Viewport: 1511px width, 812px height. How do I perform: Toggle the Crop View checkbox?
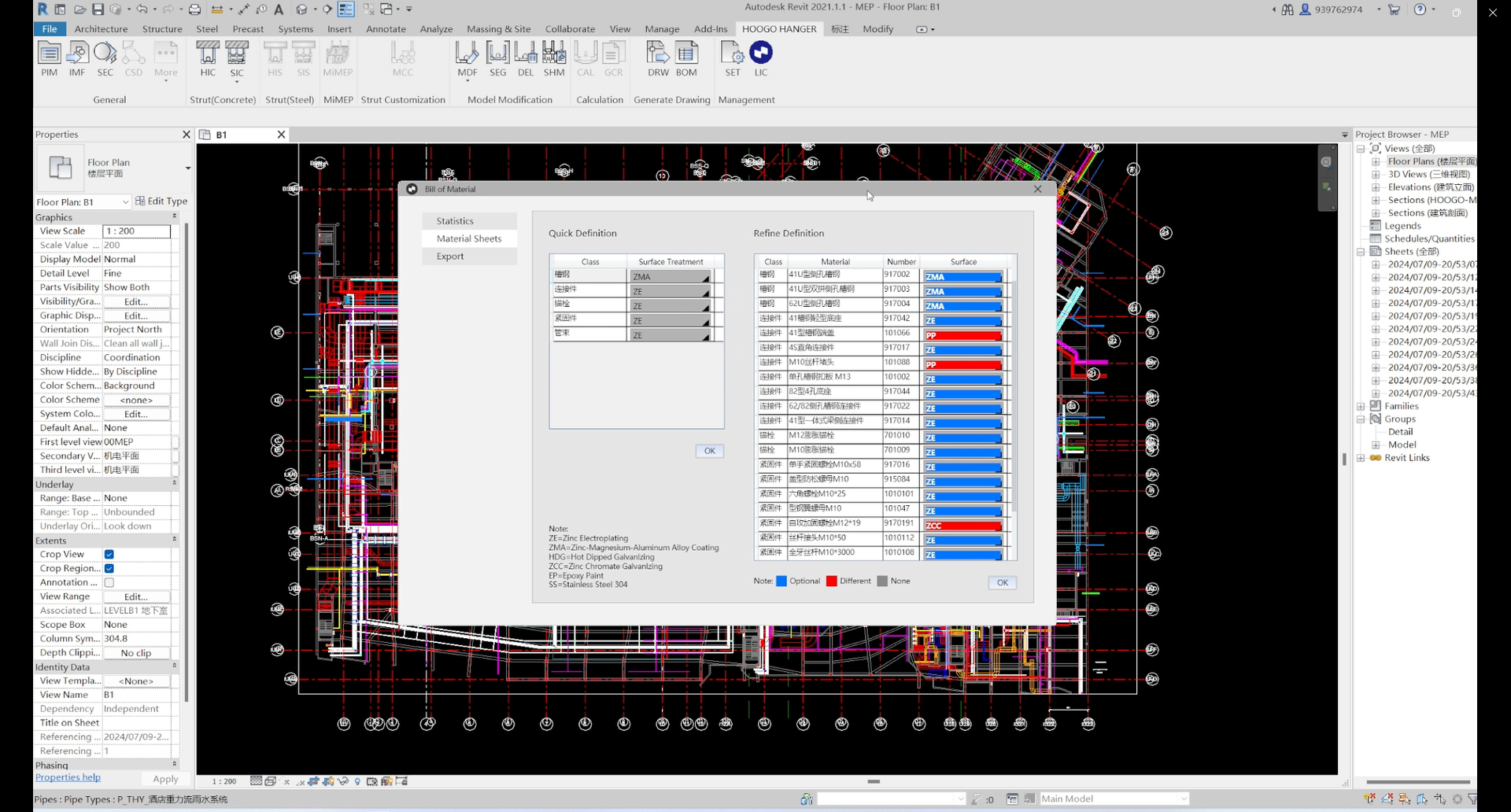[109, 555]
